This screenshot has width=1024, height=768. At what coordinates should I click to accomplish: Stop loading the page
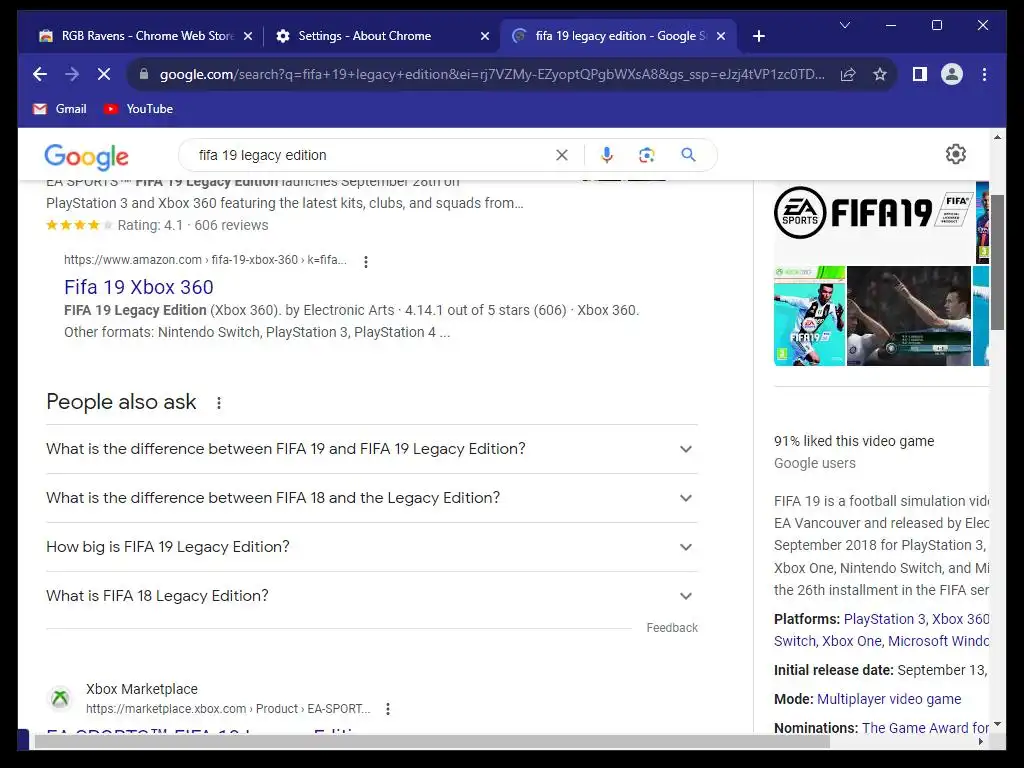pos(104,74)
